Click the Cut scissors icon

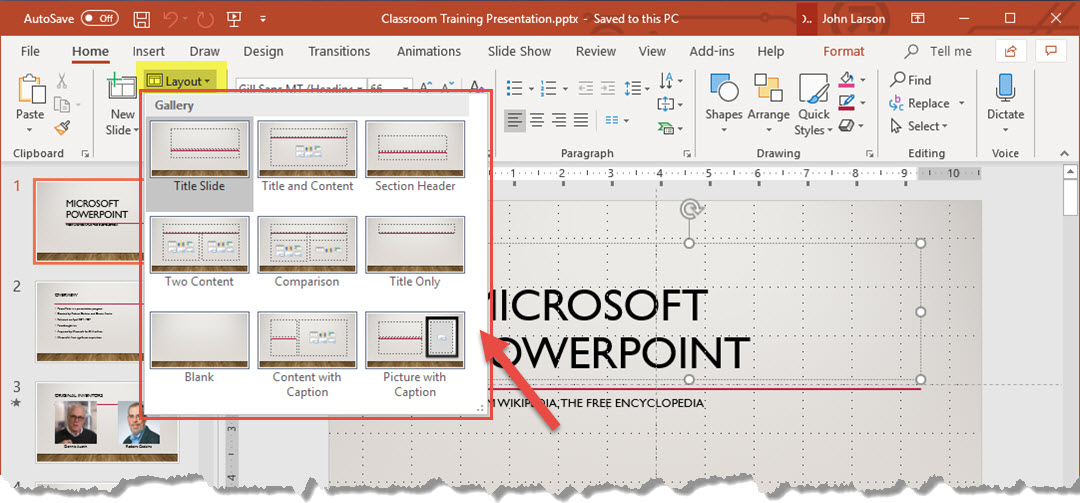62,81
